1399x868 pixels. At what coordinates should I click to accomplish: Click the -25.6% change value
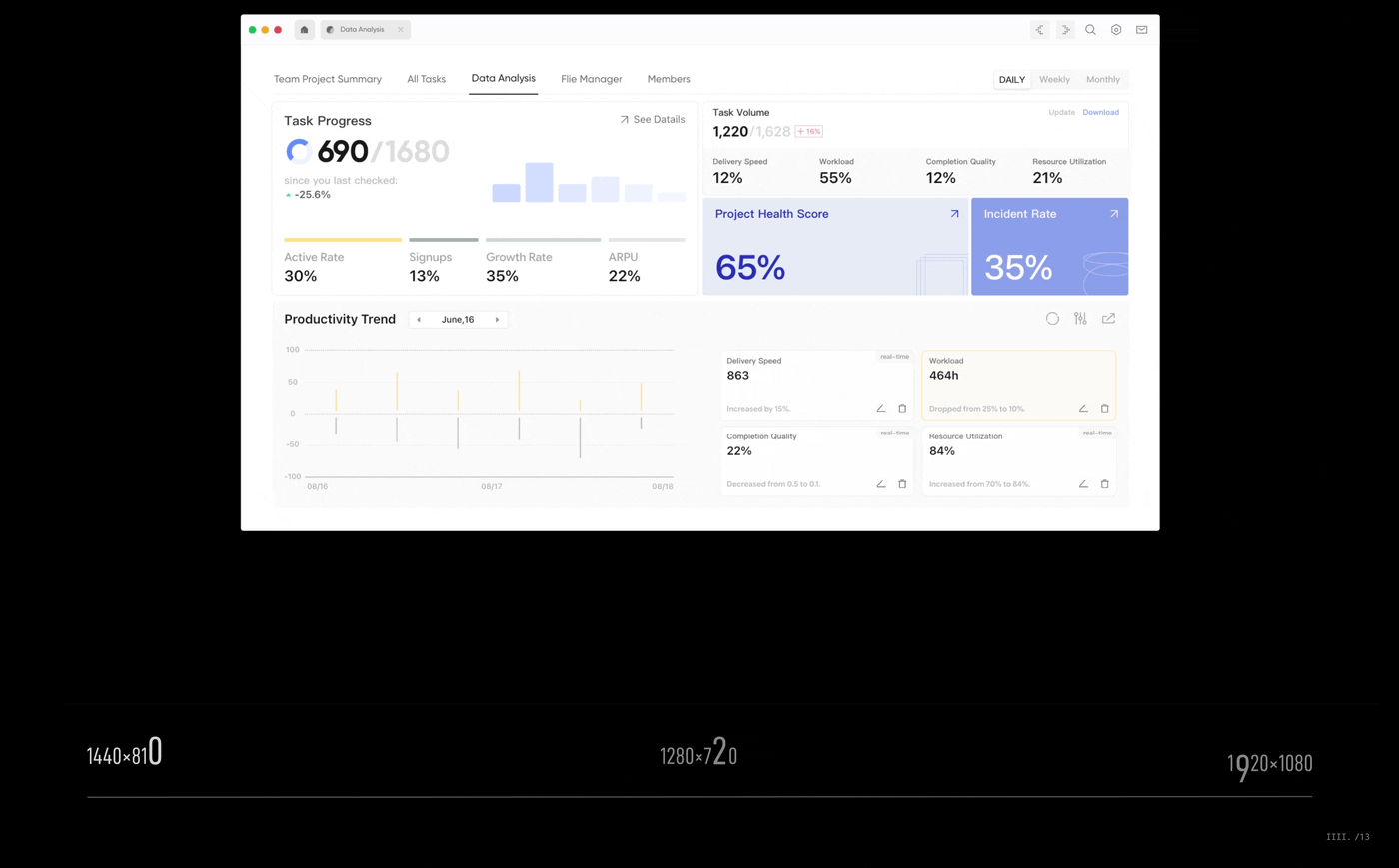click(x=312, y=195)
